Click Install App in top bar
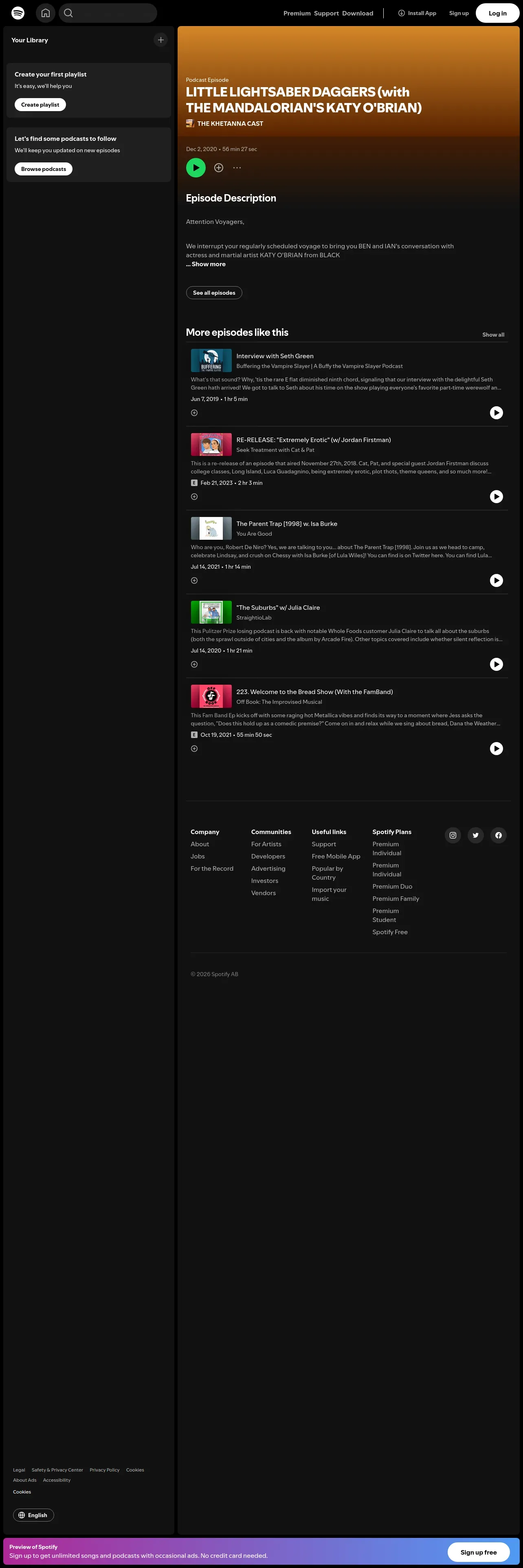The height and width of the screenshot is (1568, 523). coord(417,13)
